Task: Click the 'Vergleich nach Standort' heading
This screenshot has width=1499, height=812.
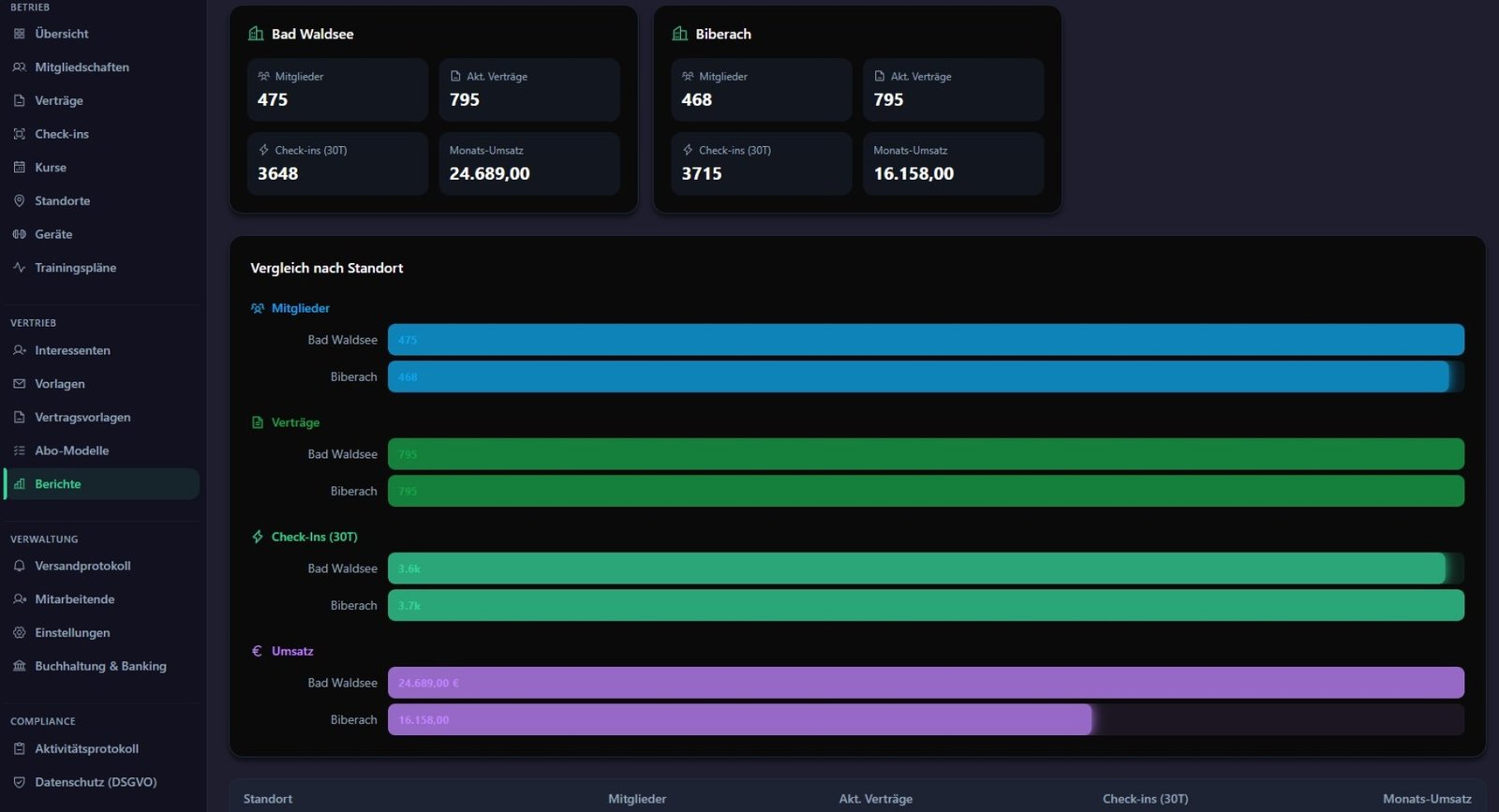Action: 327,268
